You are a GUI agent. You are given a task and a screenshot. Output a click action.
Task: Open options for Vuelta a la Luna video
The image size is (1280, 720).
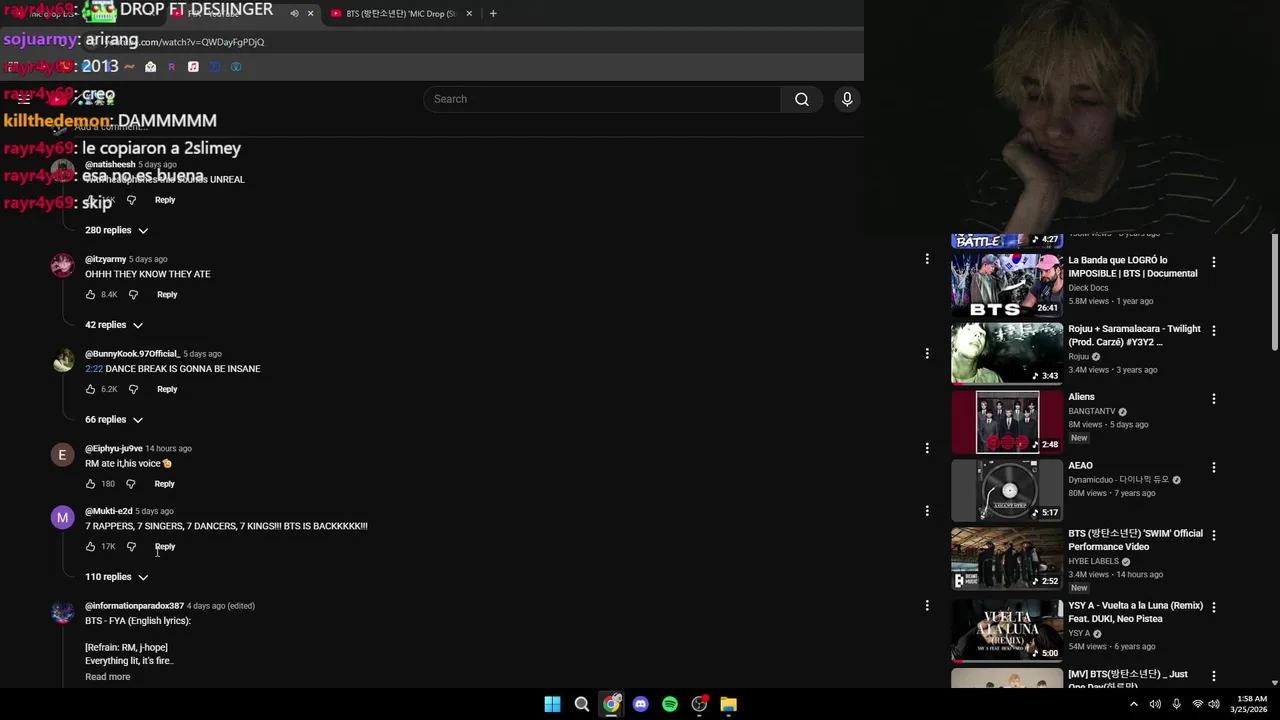[1214, 607]
